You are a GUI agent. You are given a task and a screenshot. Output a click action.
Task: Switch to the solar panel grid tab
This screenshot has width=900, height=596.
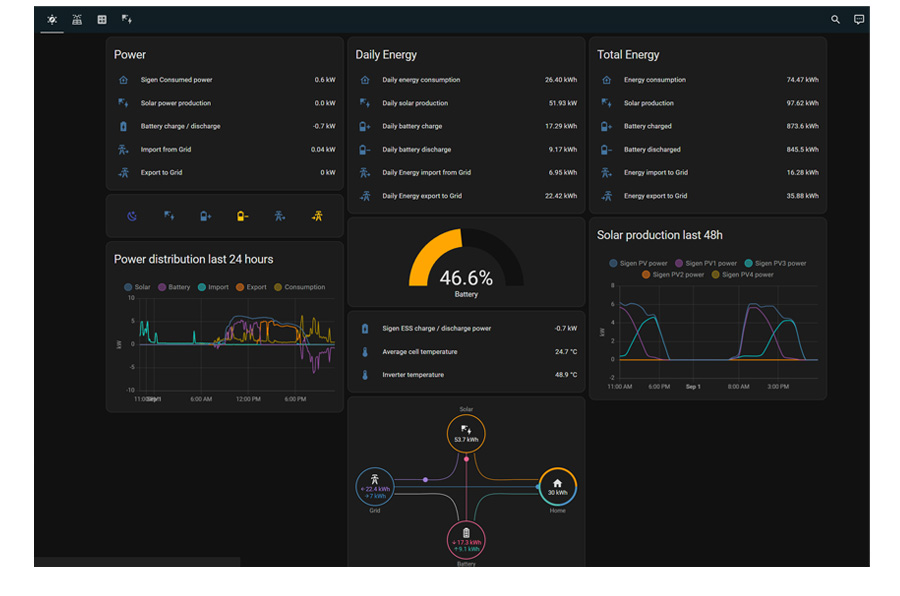(77, 20)
